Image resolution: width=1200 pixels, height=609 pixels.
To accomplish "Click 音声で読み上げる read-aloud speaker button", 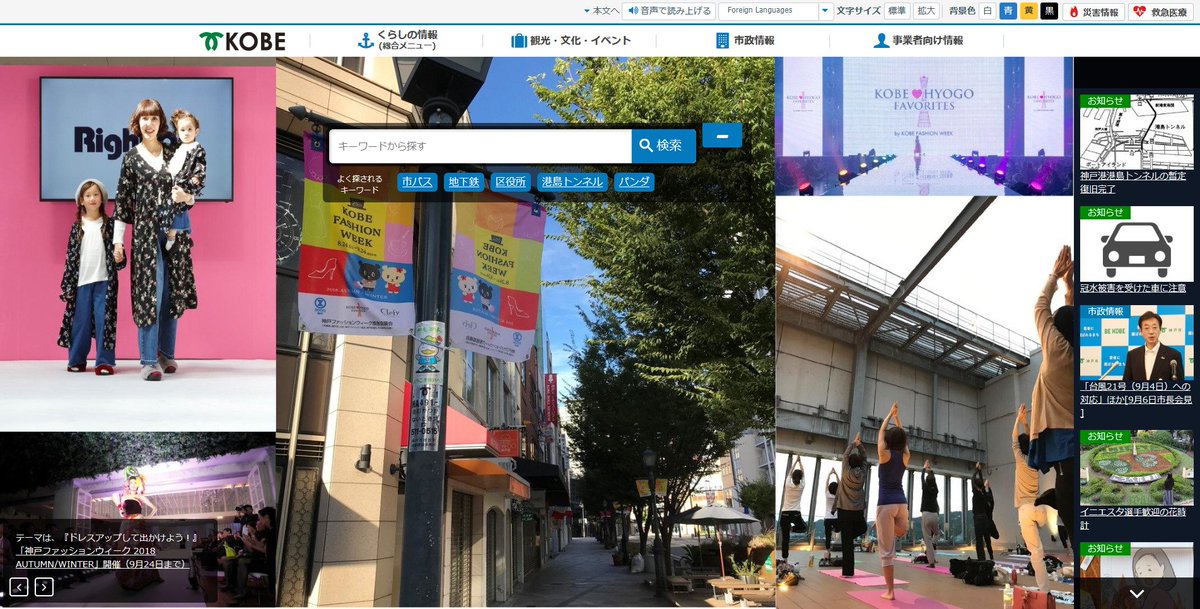I will 669,11.
